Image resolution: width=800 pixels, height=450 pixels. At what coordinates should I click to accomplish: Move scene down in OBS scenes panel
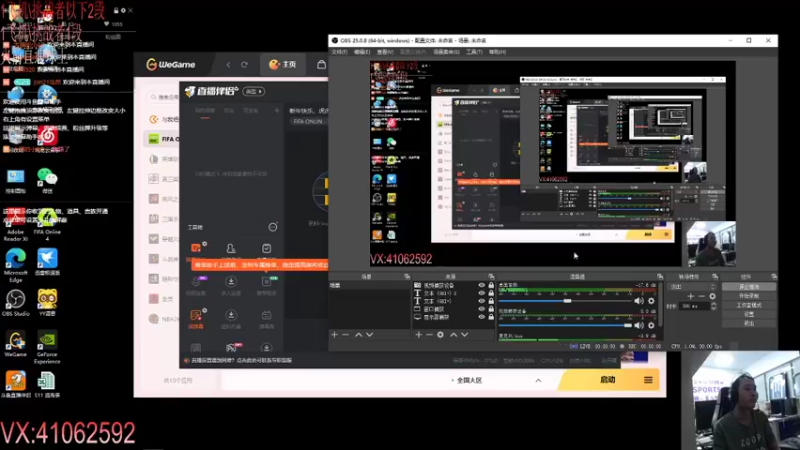(369, 335)
